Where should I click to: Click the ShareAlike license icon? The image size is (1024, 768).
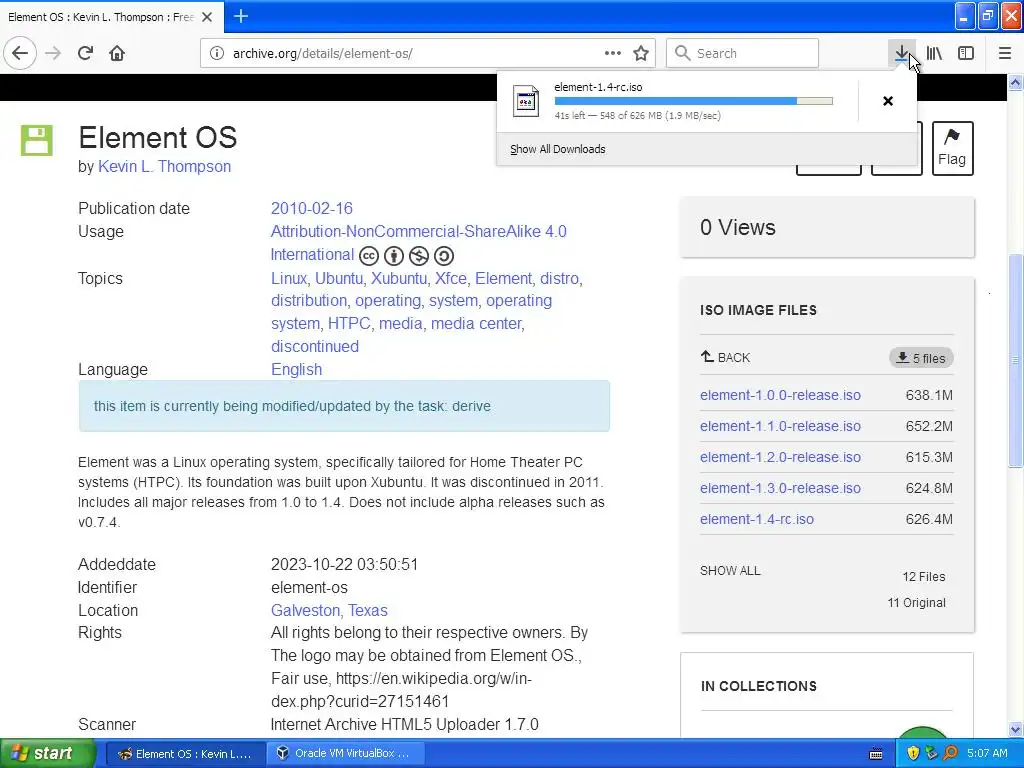pyautogui.click(x=443, y=255)
